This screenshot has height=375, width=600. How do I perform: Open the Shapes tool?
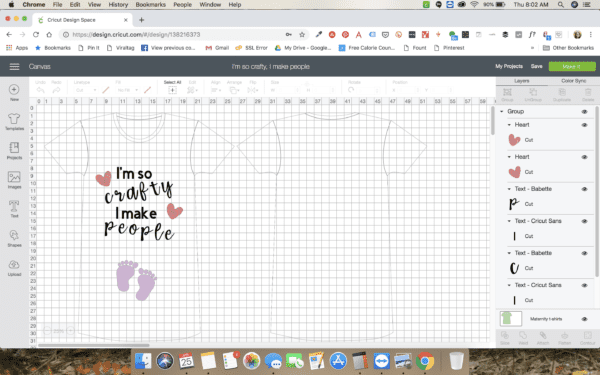tap(14, 238)
